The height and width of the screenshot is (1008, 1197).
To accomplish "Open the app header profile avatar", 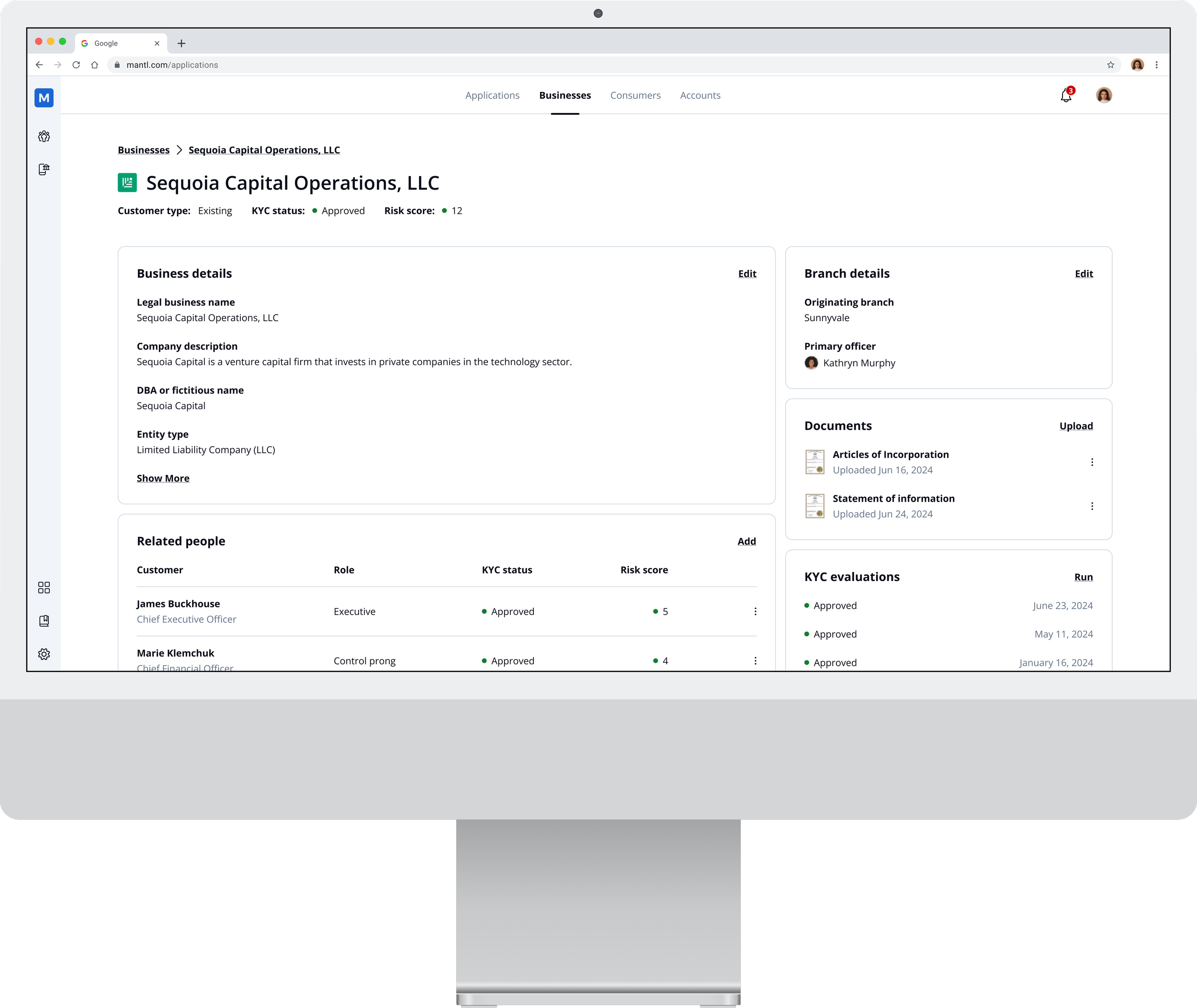I will click(x=1104, y=95).
